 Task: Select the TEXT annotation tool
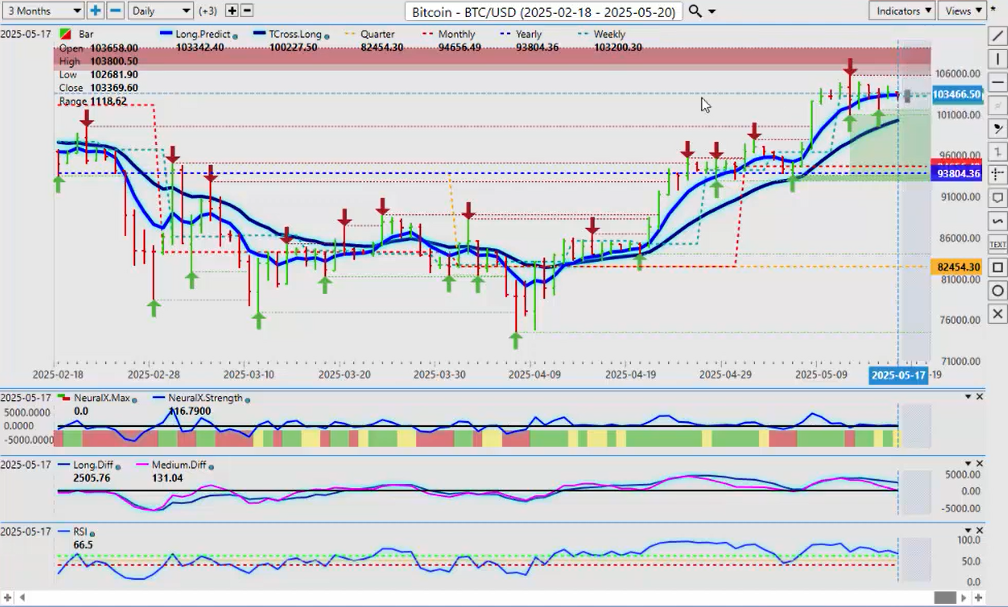point(997,244)
